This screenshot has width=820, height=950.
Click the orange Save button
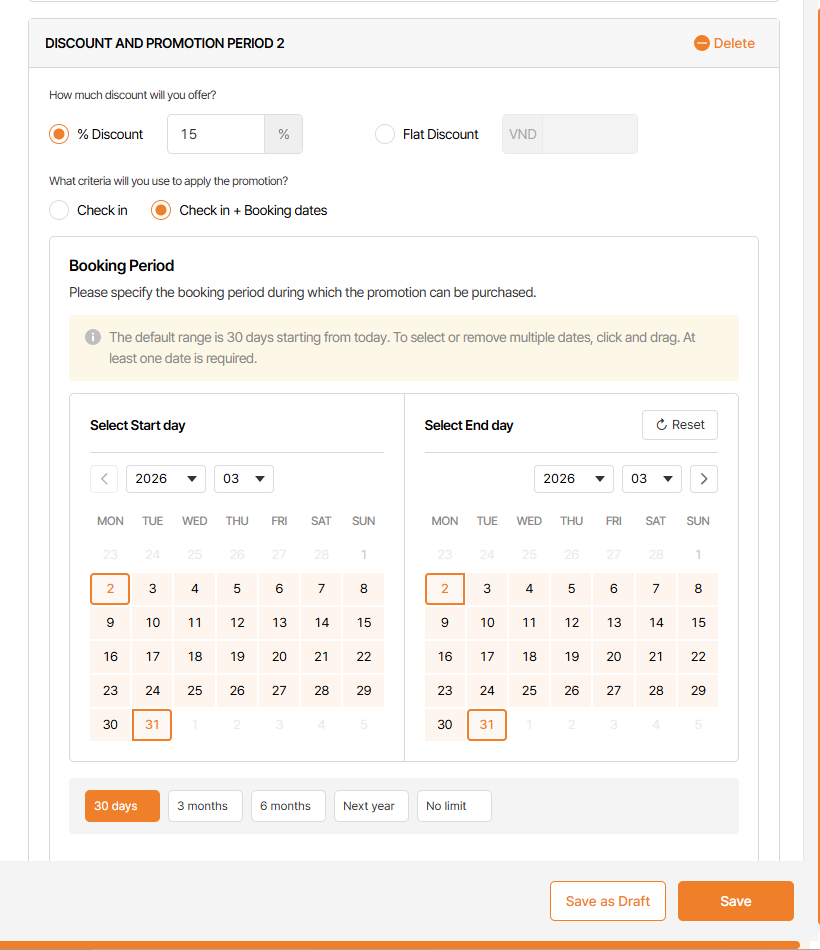736,901
